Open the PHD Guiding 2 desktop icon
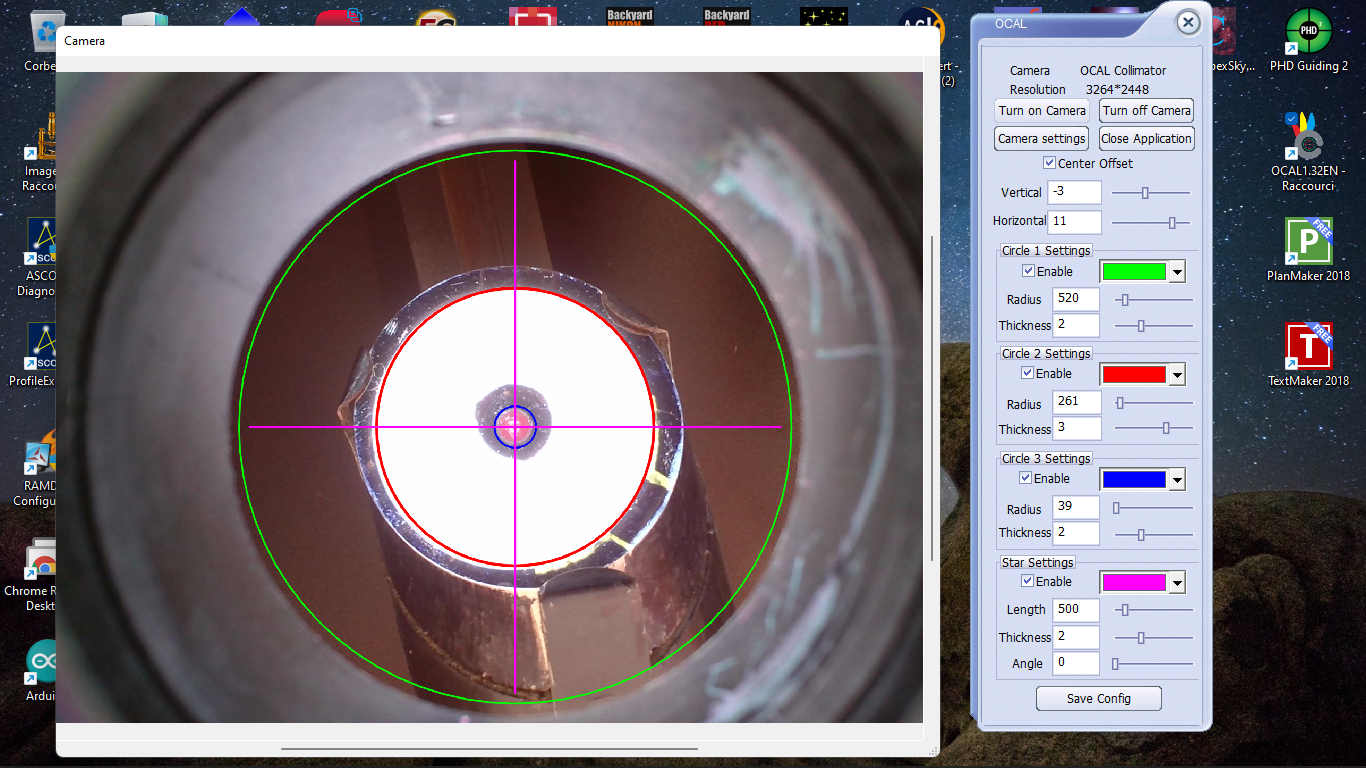Image resolution: width=1366 pixels, height=768 pixels. tap(1309, 40)
